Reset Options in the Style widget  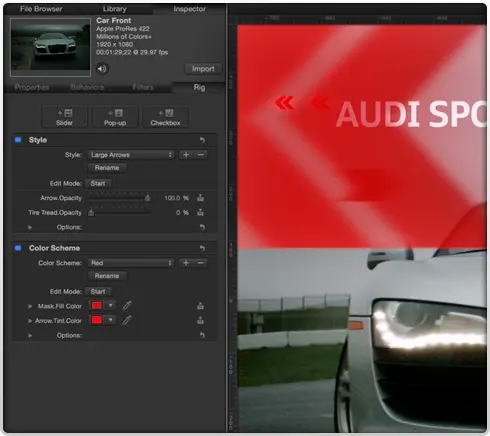pyautogui.click(x=202, y=227)
